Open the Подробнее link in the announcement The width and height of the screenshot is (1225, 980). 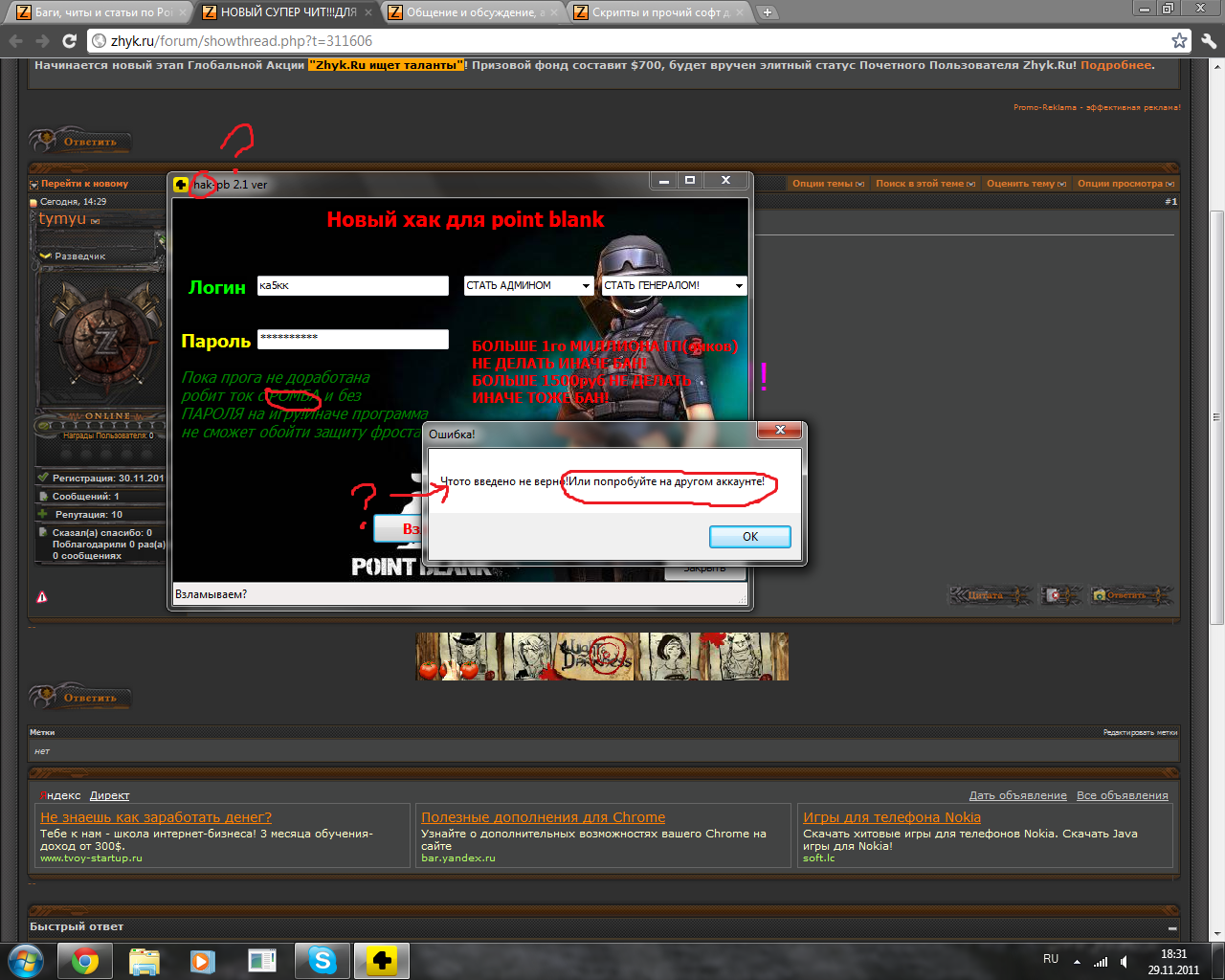(x=1116, y=65)
